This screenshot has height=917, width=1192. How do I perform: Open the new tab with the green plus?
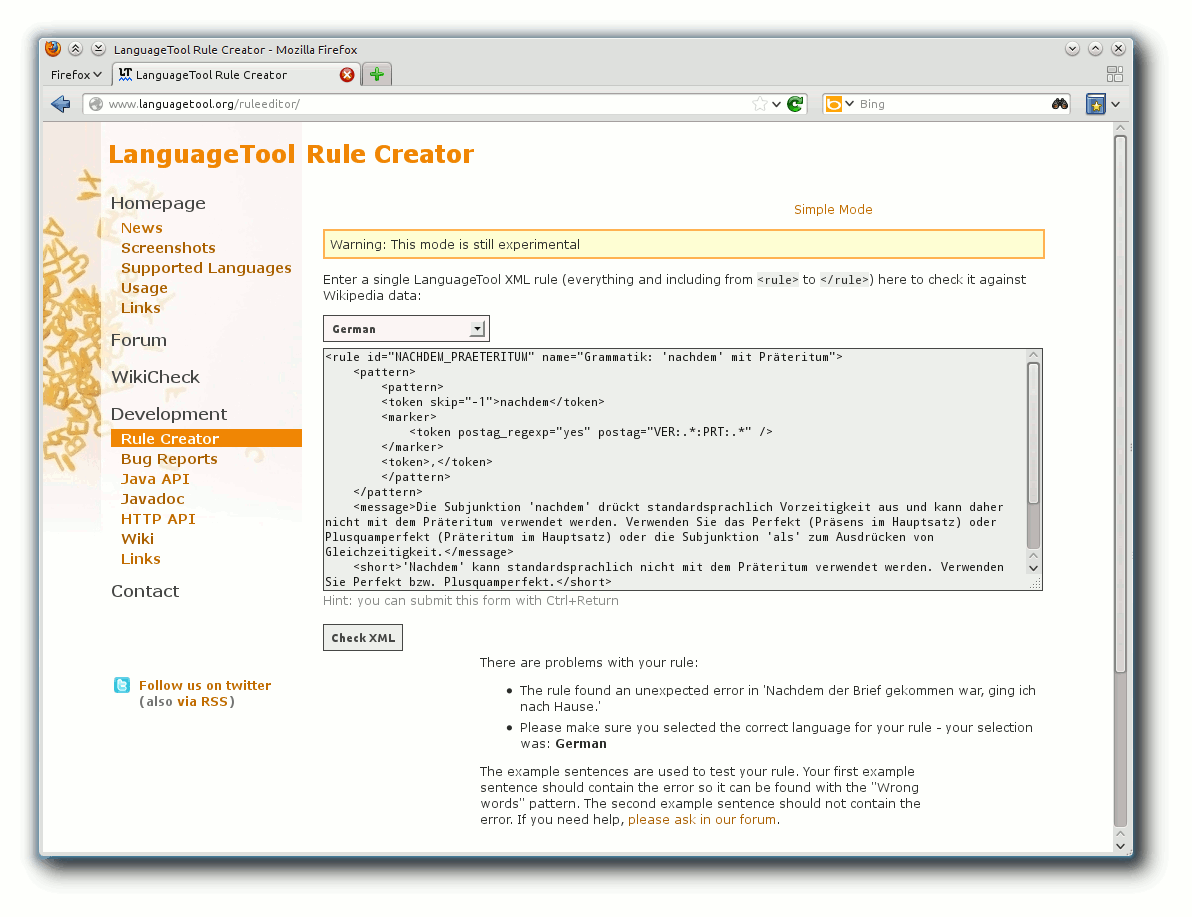[376, 75]
